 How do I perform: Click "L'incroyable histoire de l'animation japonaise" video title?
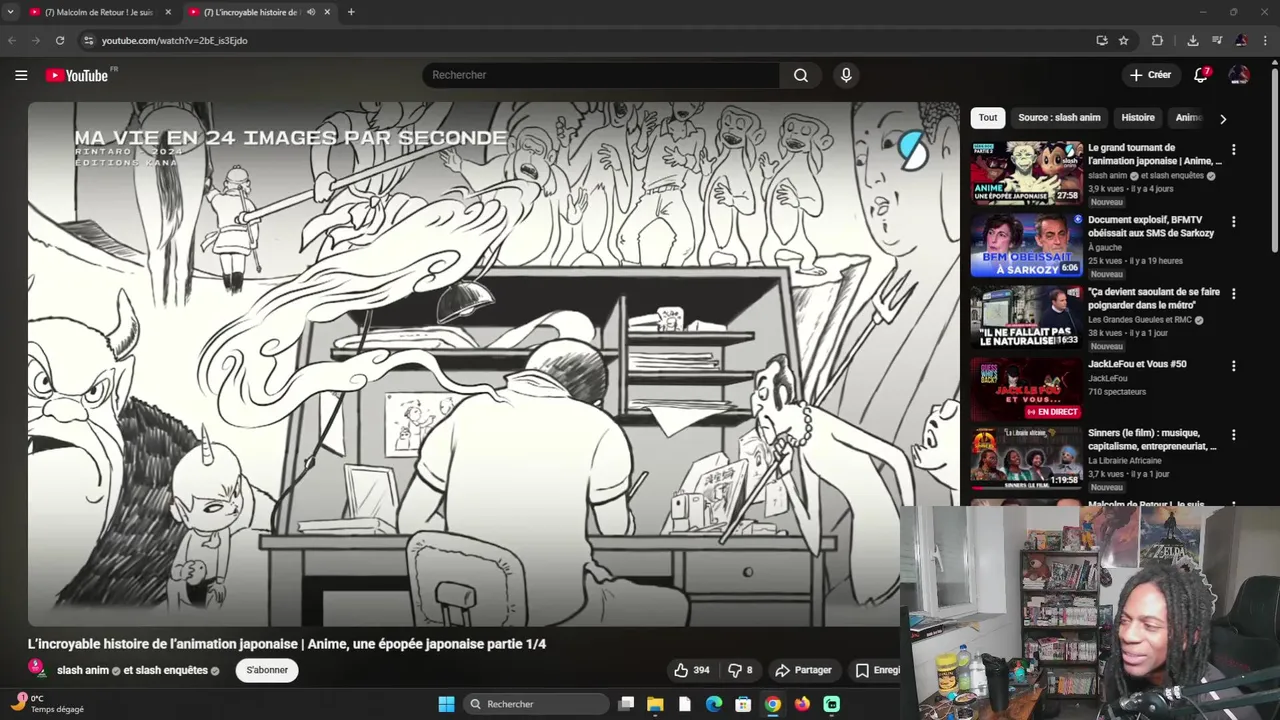tap(287, 644)
